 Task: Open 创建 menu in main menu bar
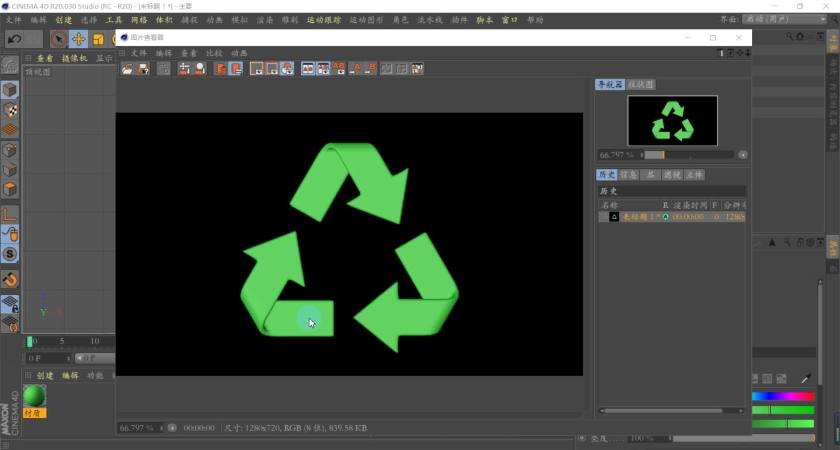[x=64, y=20]
